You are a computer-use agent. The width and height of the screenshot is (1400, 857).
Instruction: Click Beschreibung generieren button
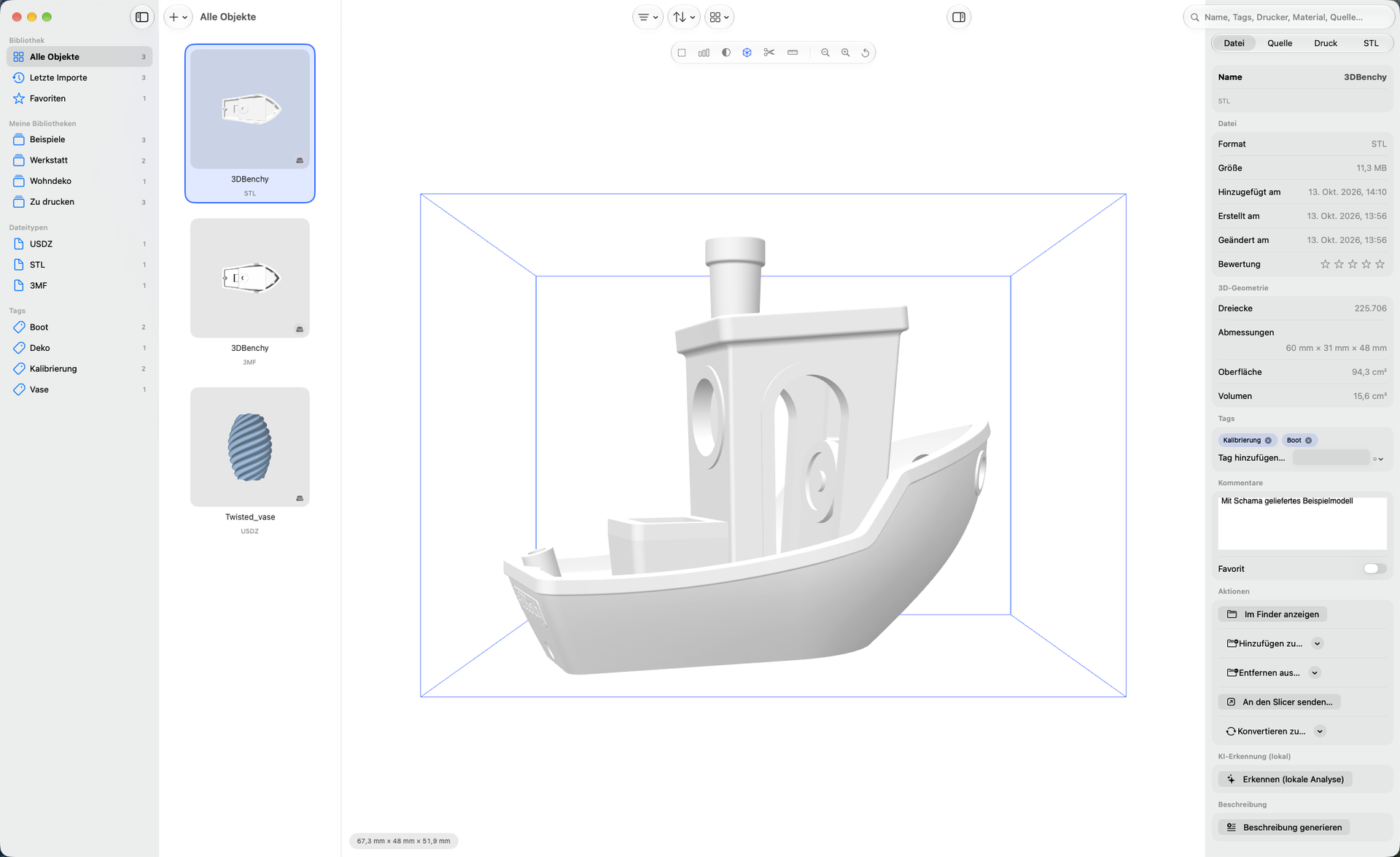[x=1284, y=827]
